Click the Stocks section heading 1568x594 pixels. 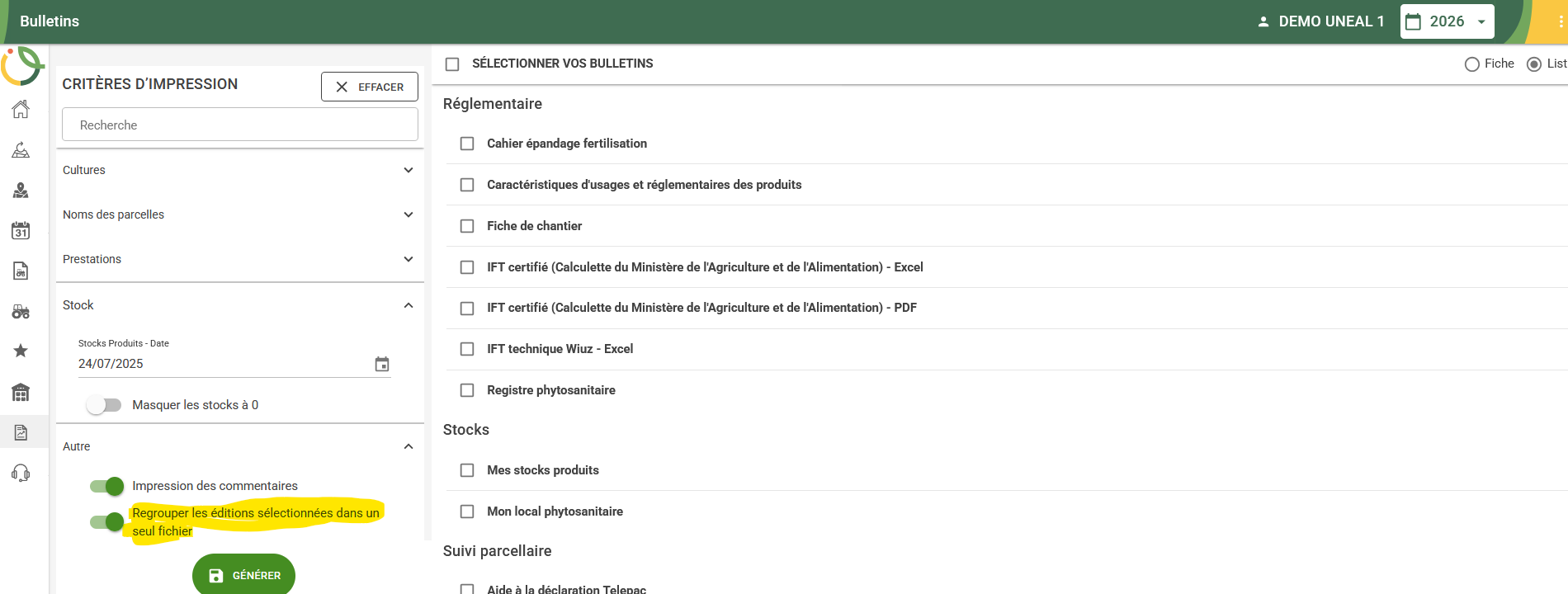466,430
